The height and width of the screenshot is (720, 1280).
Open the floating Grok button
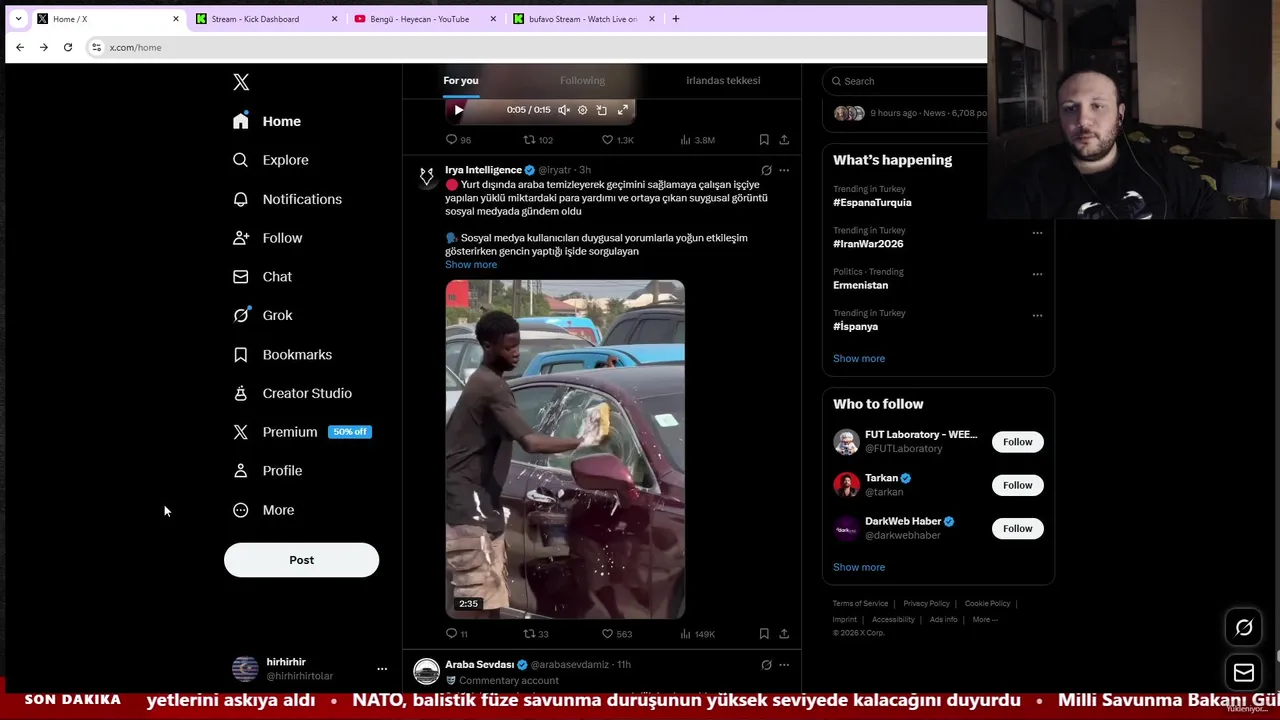[1244, 628]
